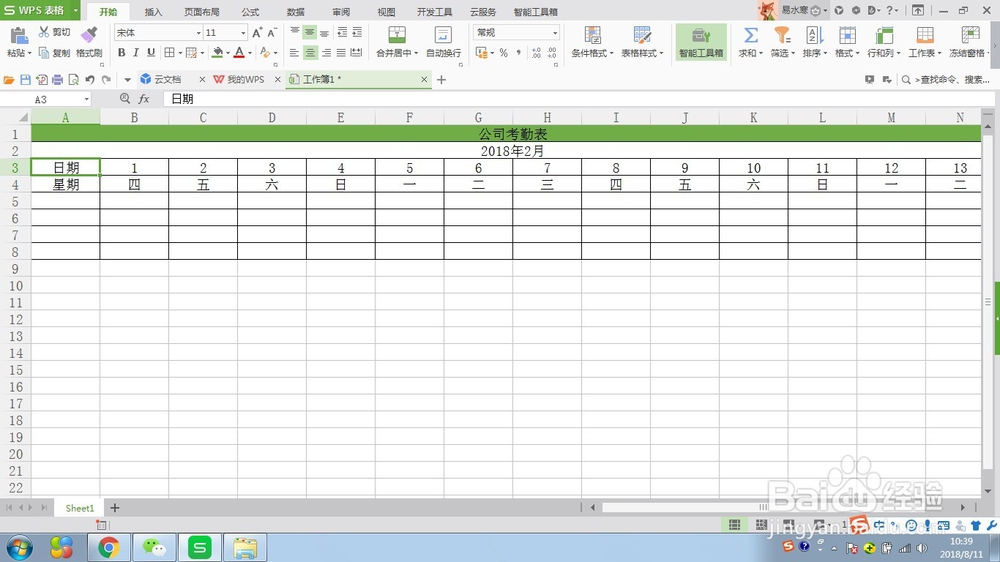Click the Conditional Format (条件格式) icon
1000x562 pixels.
(x=592, y=35)
